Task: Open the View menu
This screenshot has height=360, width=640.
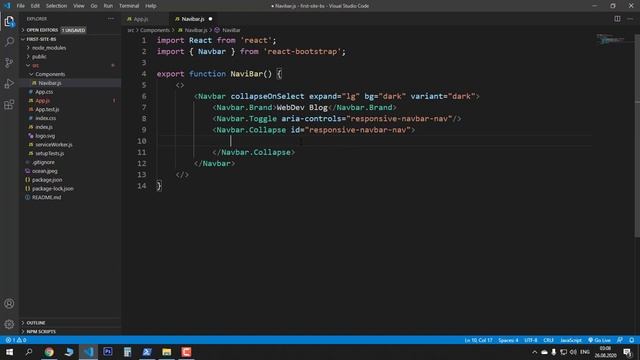Action: pyautogui.click(x=78, y=6)
